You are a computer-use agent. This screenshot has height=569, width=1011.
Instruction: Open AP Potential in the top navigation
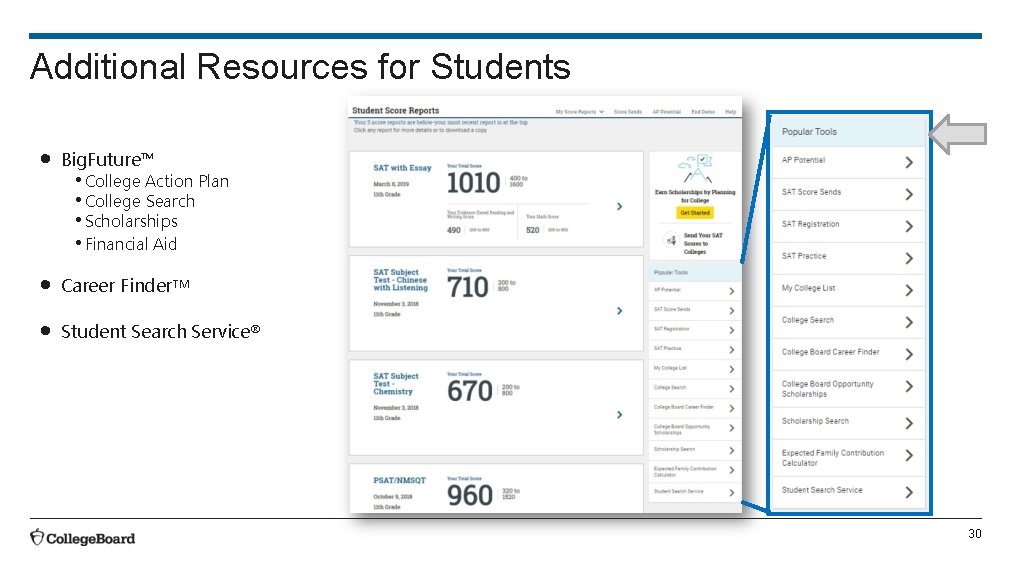[666, 112]
